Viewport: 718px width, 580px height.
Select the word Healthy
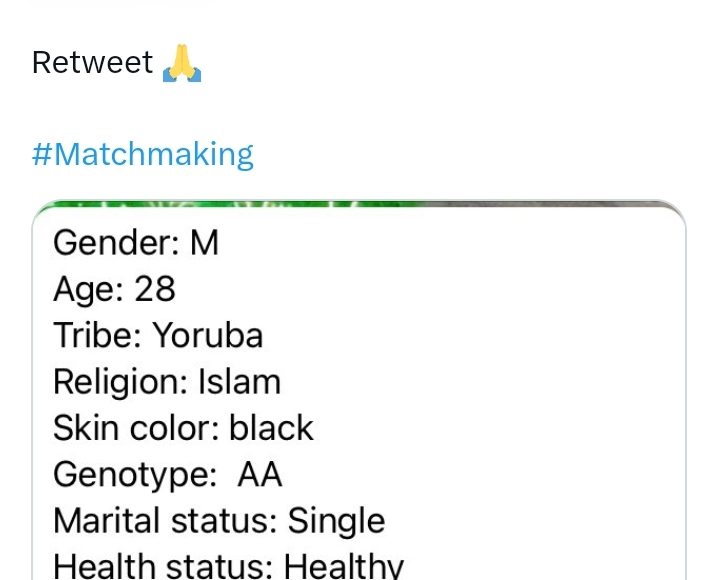pyautogui.click(x=344, y=566)
